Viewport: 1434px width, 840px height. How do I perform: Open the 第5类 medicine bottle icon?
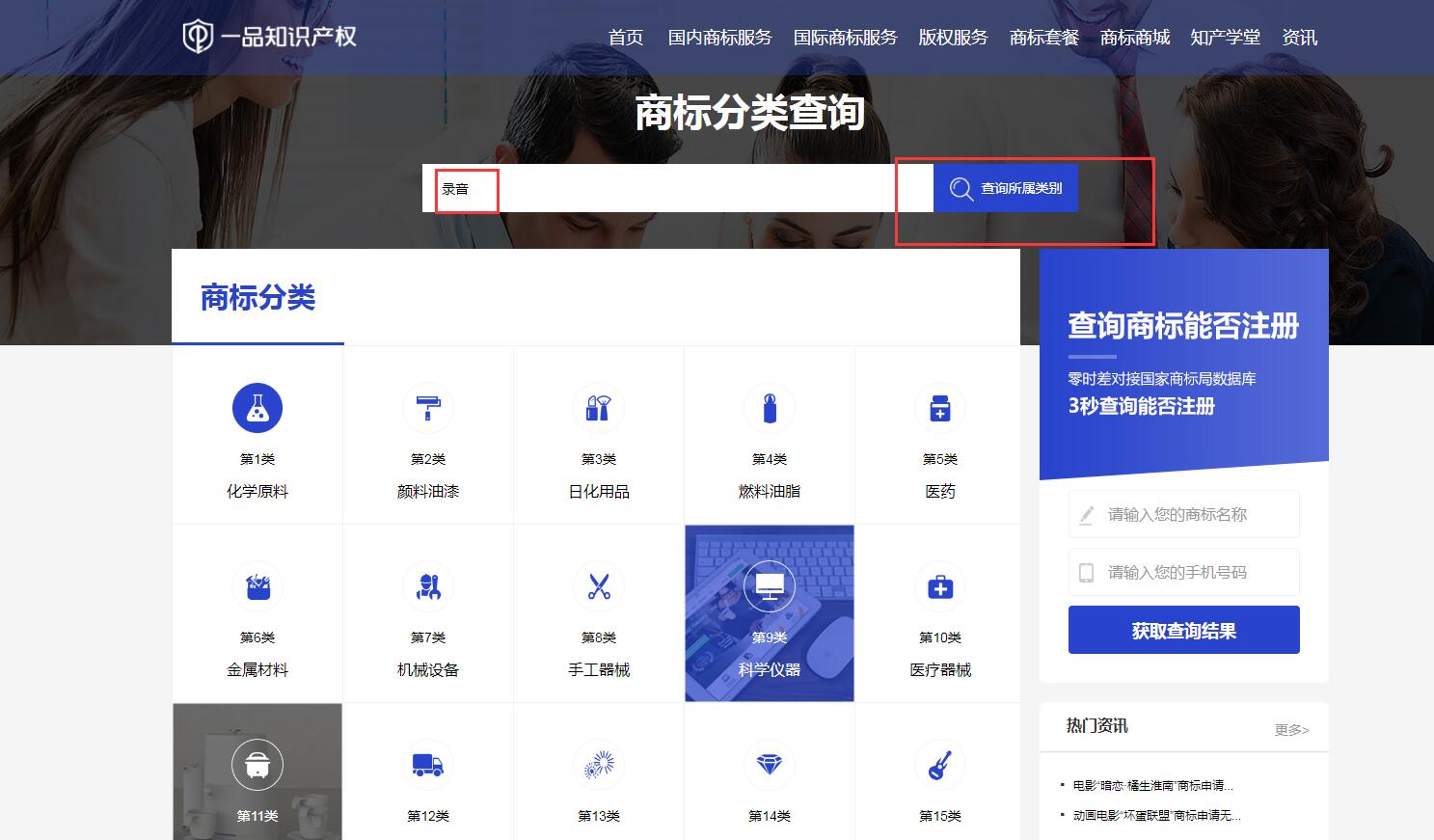coord(940,408)
